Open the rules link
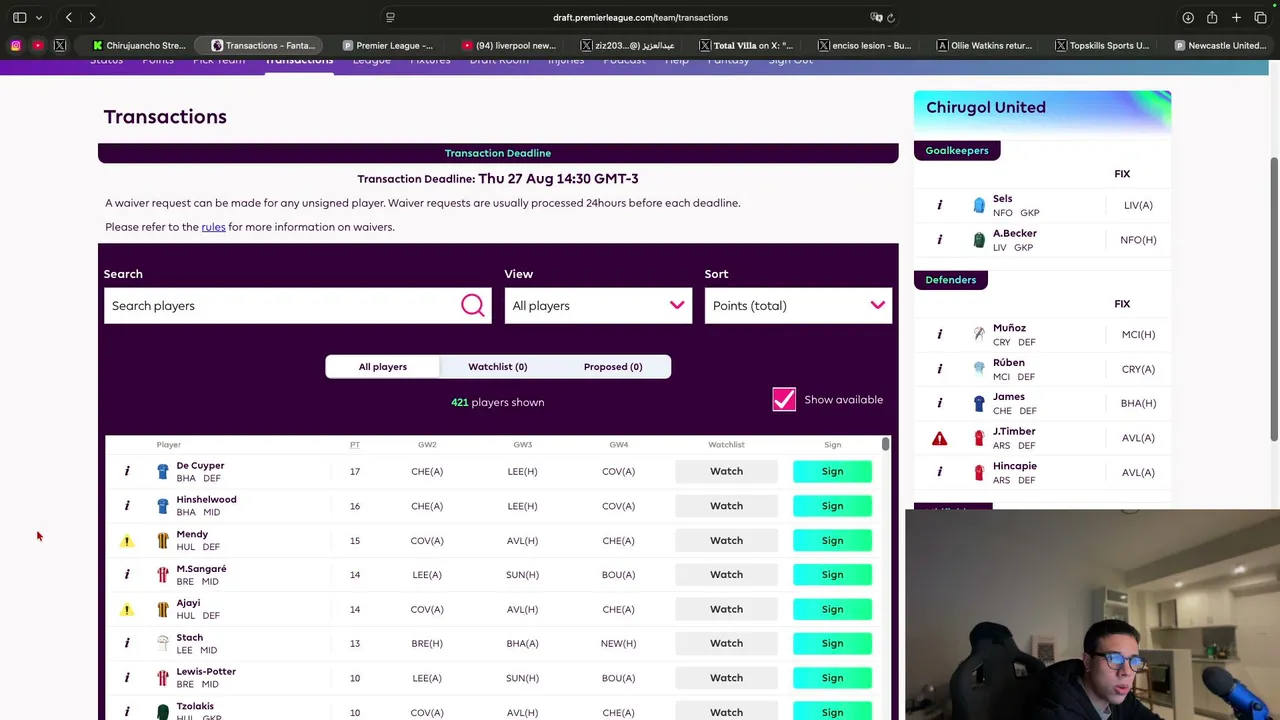This screenshot has height=720, width=1280. point(213,227)
